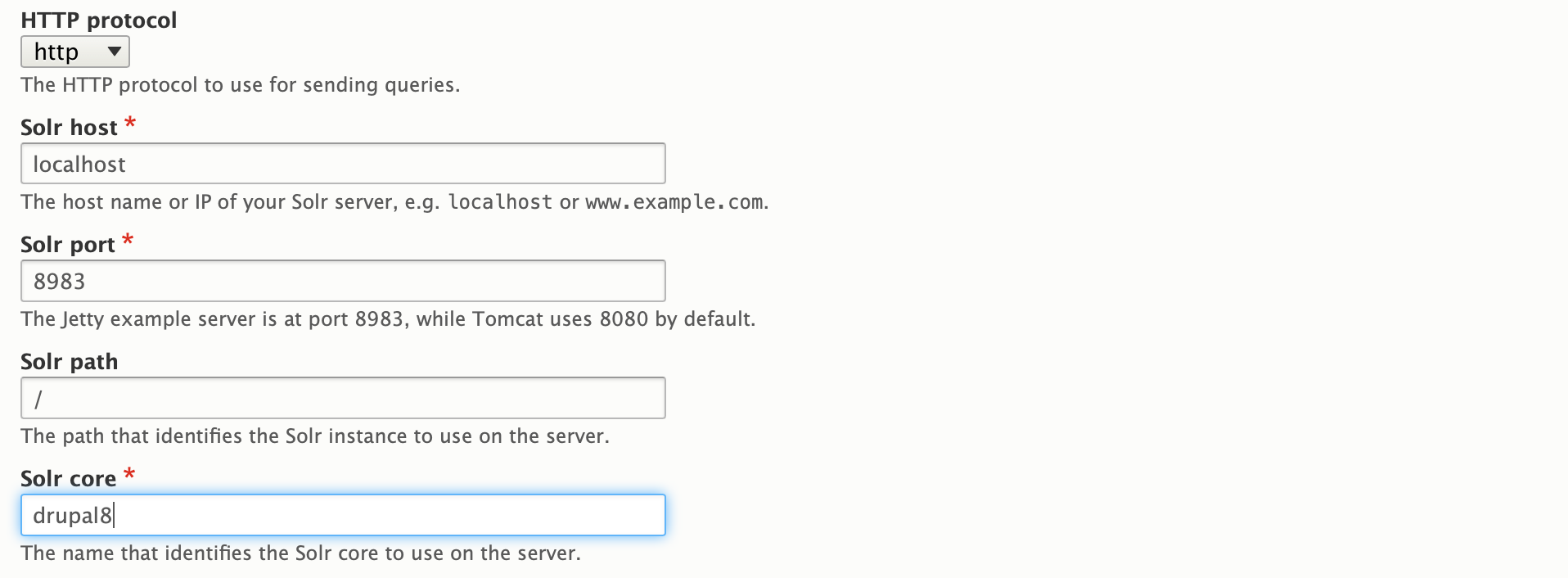1568x578 pixels.
Task: Click the Solr path label
Action: click(x=69, y=362)
